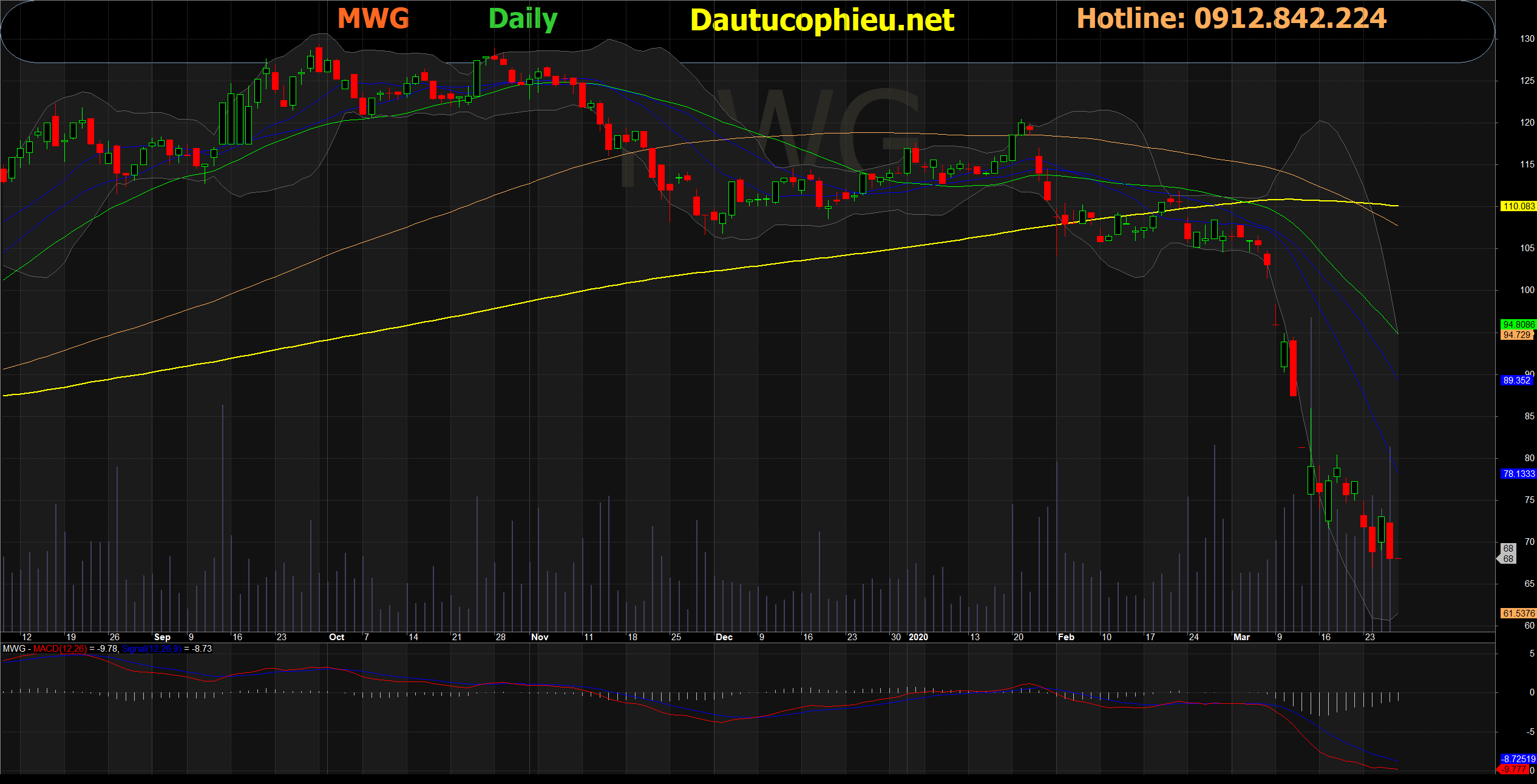Click the blue 89.352 price tag
Screen dimensions: 1537x784
coord(1516,380)
